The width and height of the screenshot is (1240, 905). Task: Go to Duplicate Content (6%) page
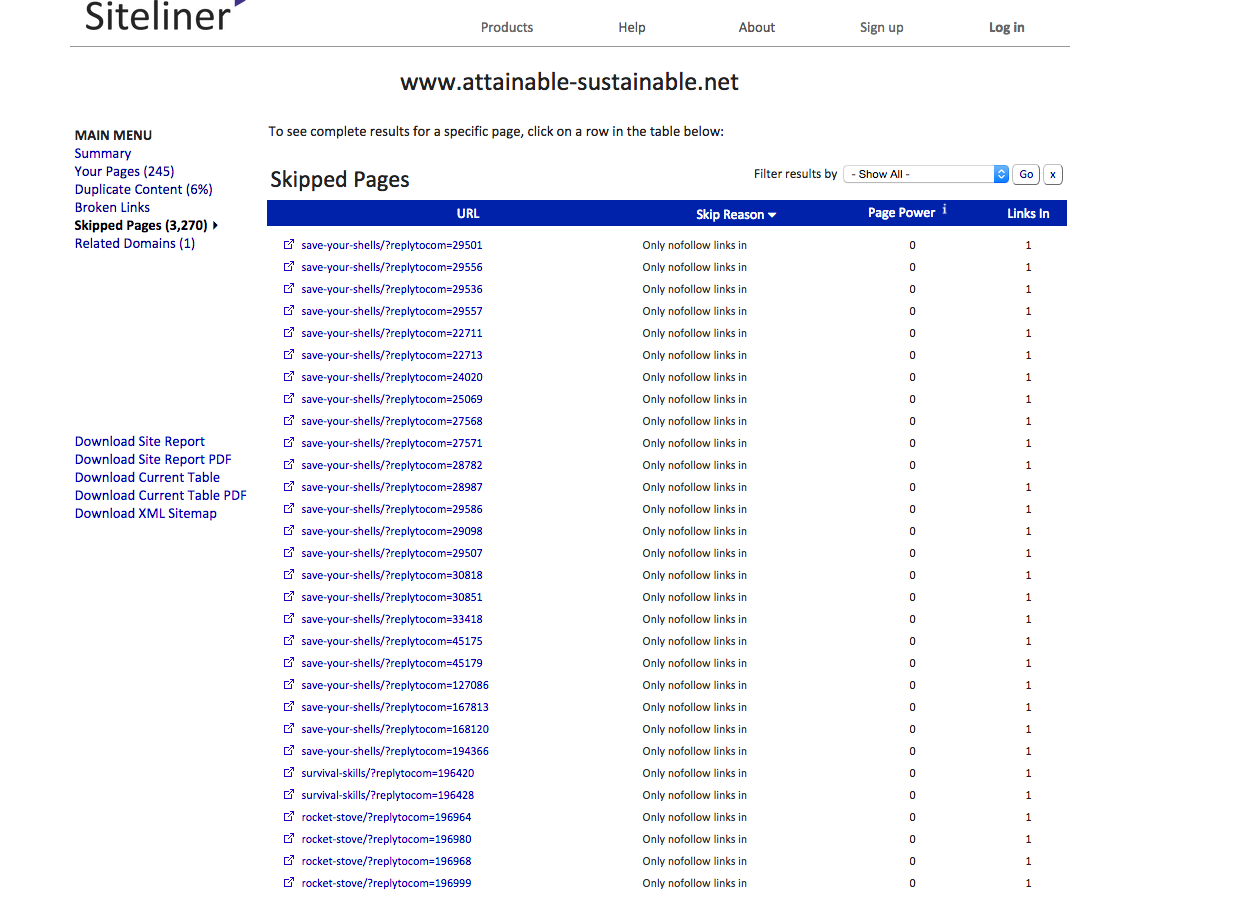point(143,189)
